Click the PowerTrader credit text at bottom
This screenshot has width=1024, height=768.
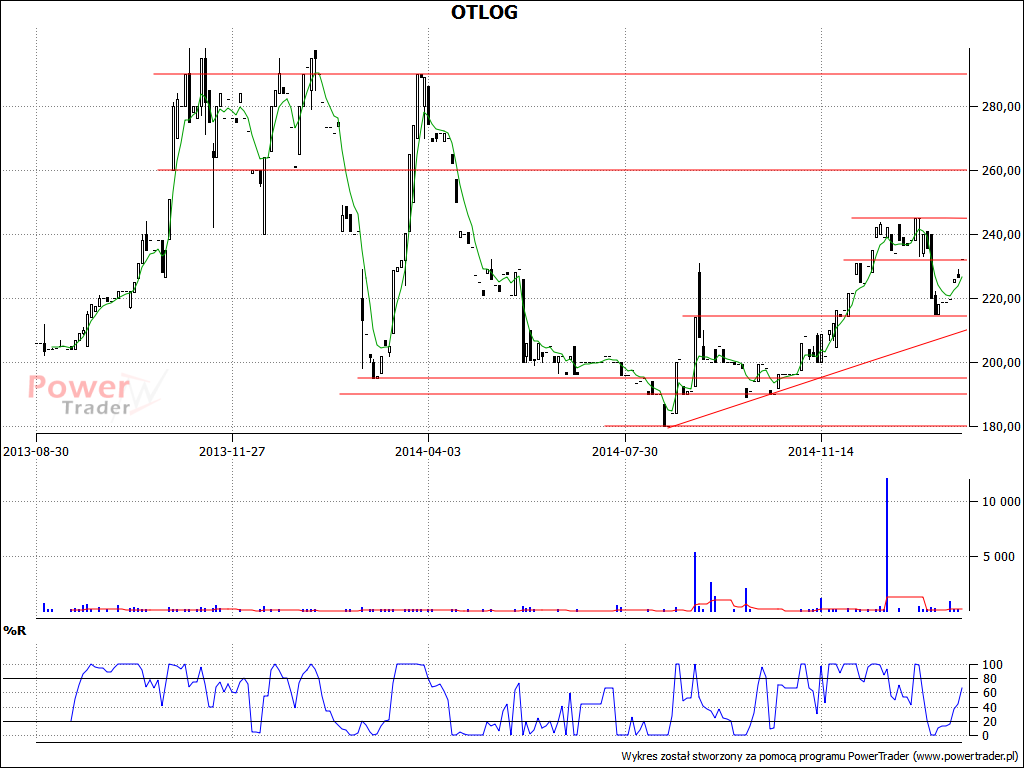tap(821, 756)
